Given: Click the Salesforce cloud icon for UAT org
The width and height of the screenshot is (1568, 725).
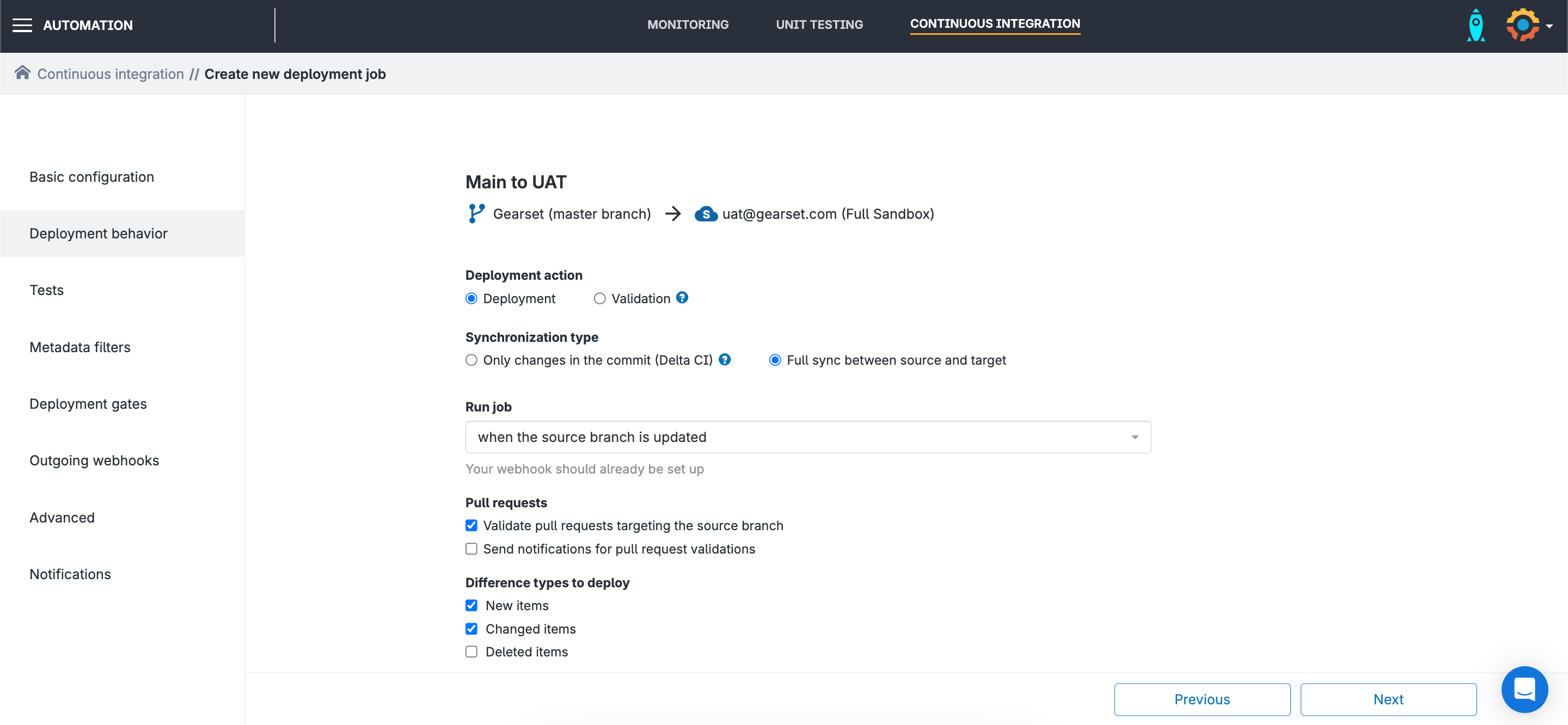Looking at the screenshot, I should (x=706, y=214).
